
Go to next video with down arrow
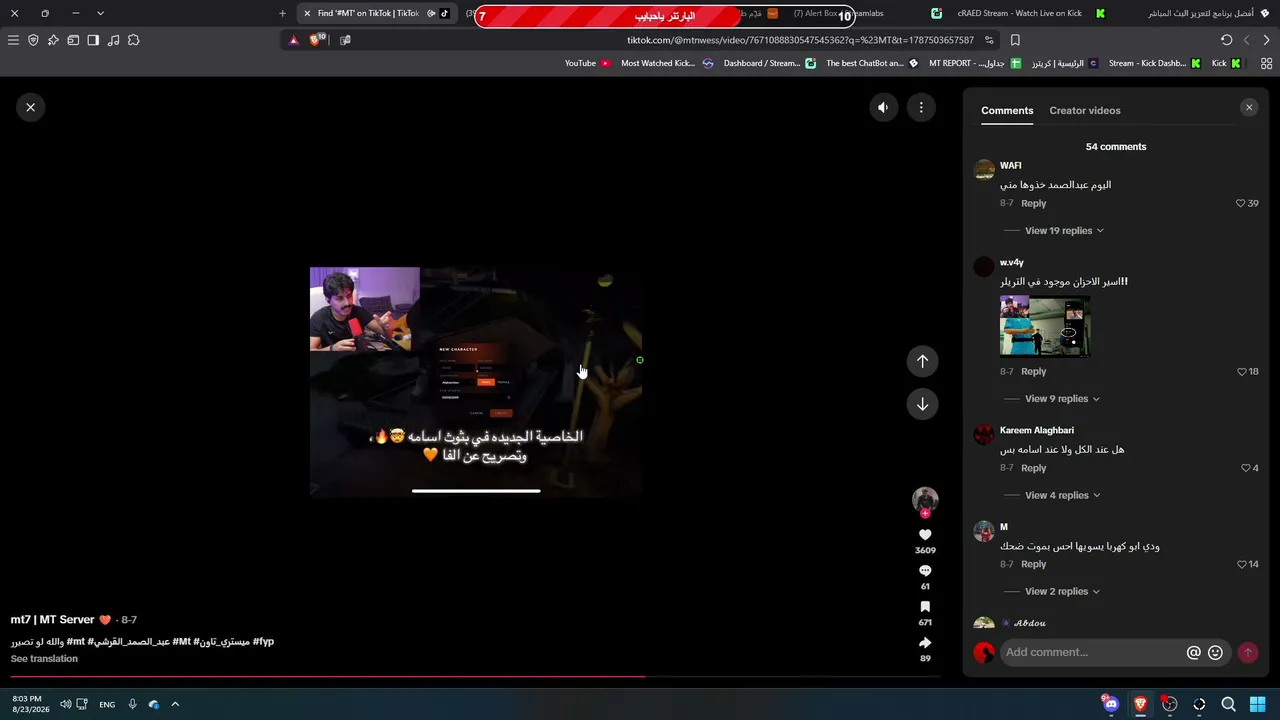point(922,404)
